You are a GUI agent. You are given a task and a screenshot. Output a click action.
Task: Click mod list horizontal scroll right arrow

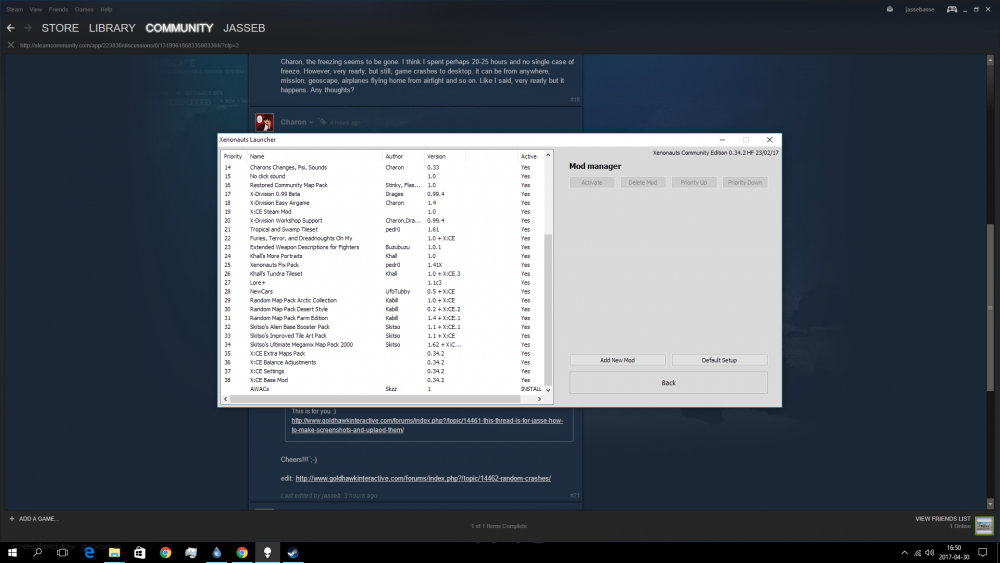tap(539, 399)
